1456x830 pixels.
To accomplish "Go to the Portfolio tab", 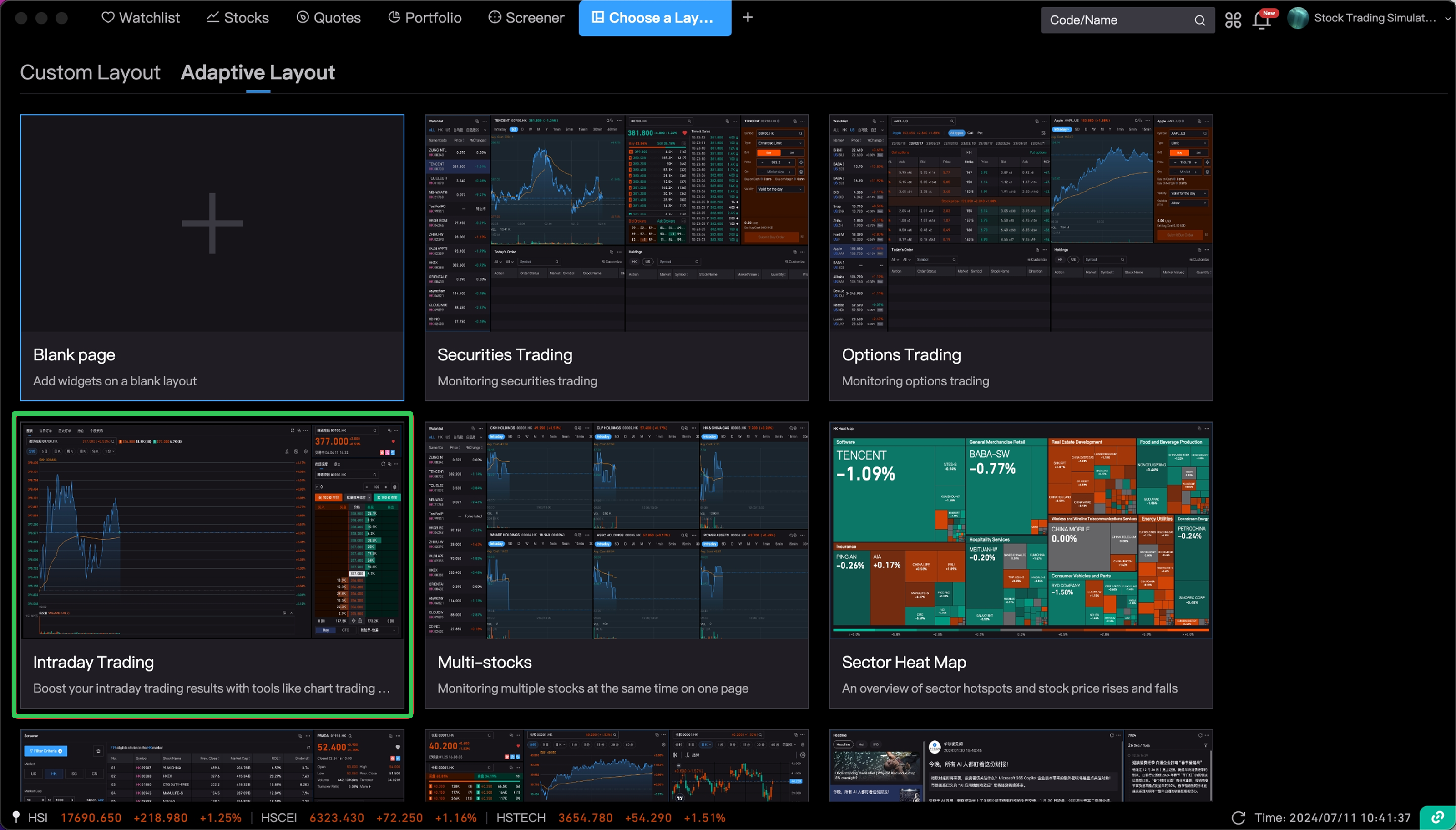I will tap(425, 18).
